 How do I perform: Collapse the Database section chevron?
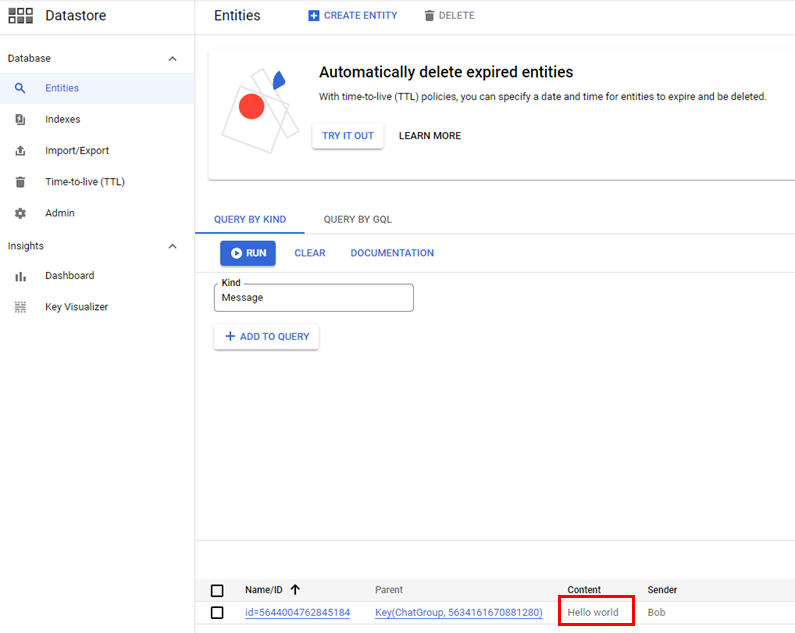(x=172, y=59)
